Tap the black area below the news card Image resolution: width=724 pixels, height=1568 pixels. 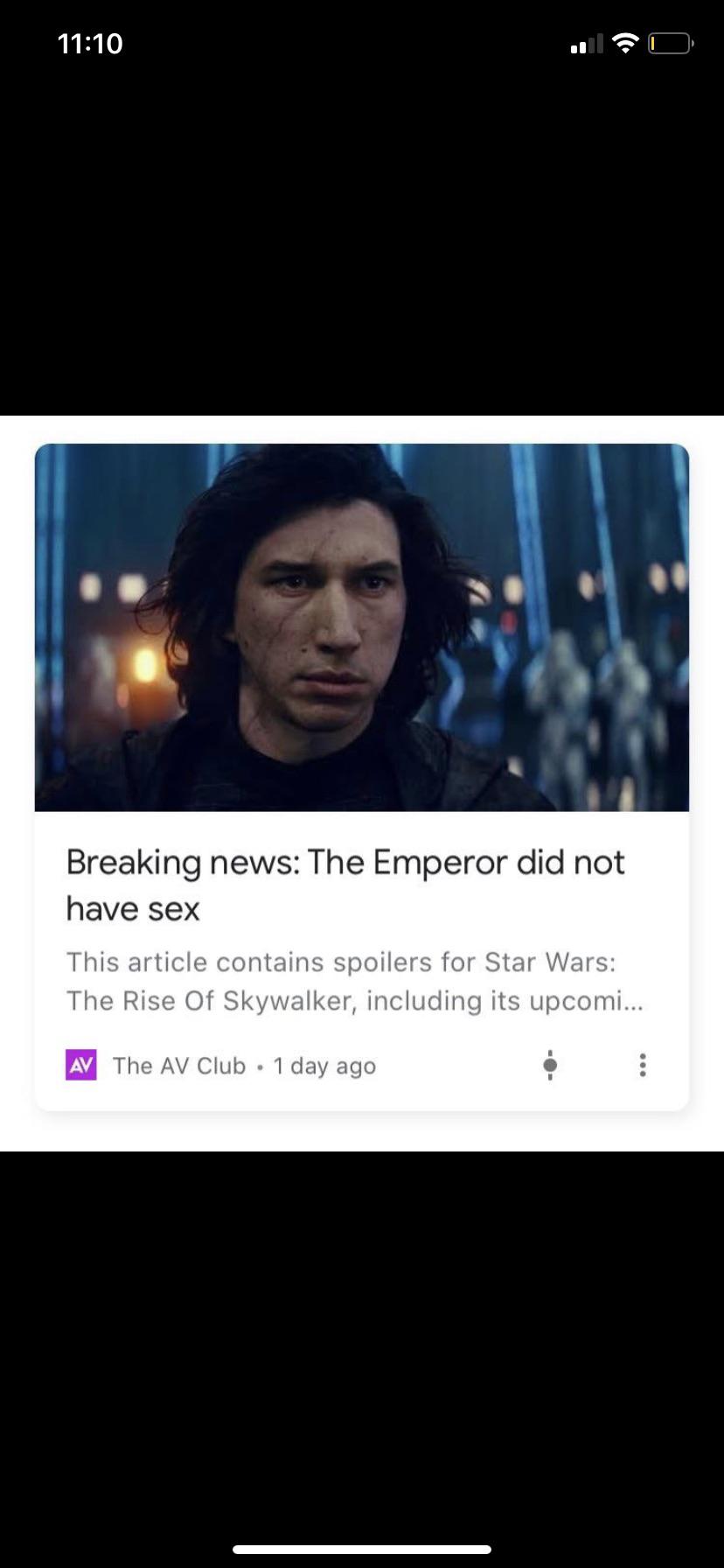[x=362, y=1339]
